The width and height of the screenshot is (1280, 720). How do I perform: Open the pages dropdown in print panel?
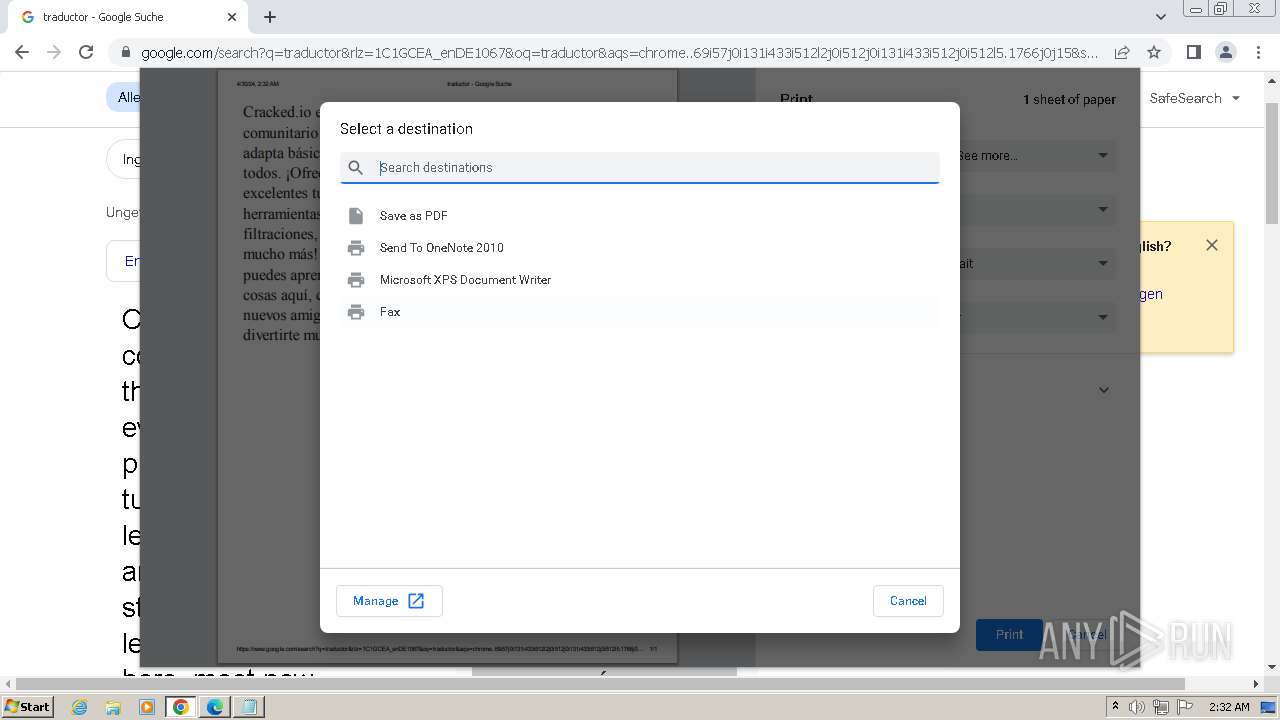point(1035,209)
